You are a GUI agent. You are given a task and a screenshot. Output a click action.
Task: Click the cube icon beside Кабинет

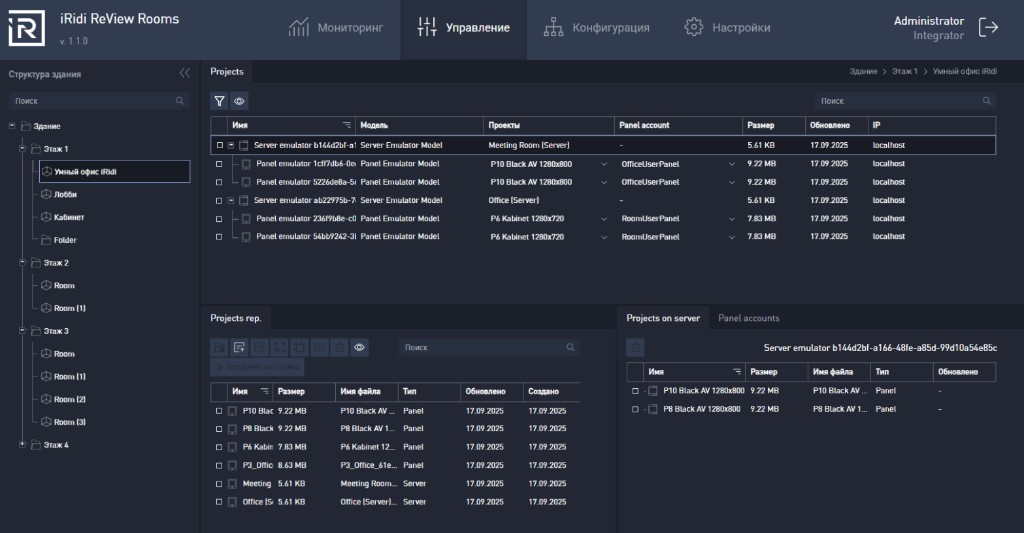(x=46, y=217)
